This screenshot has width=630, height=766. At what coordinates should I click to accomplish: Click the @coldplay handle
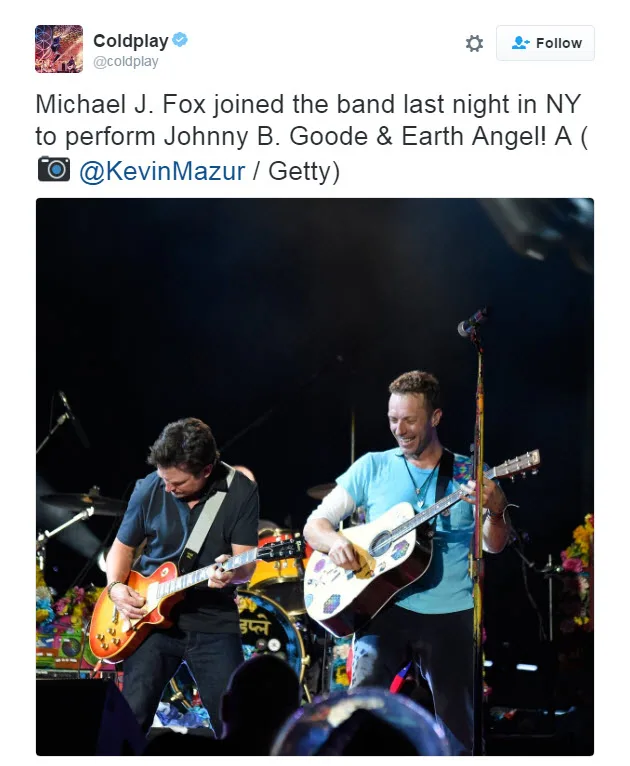126,62
